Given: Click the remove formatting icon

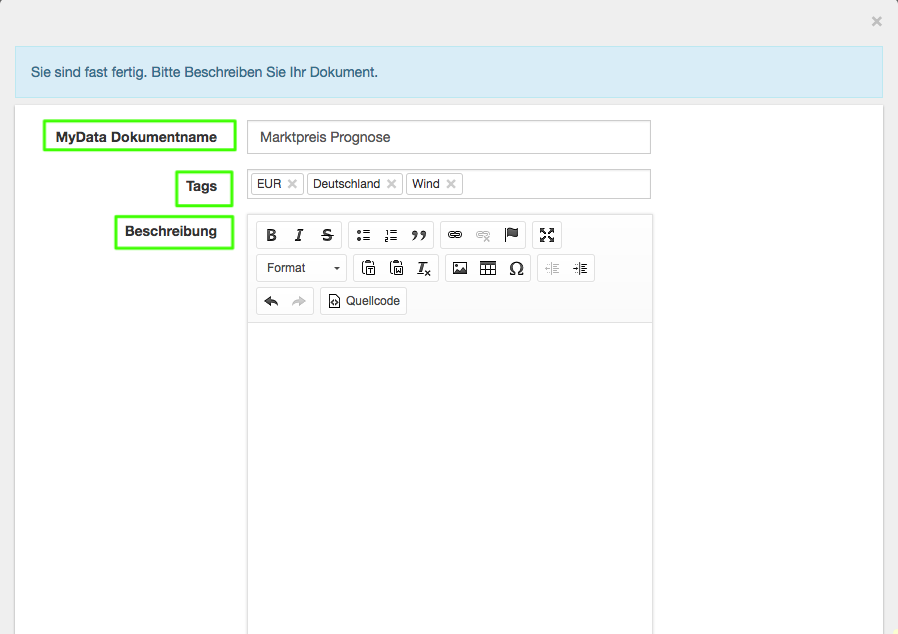Looking at the screenshot, I should tap(424, 268).
